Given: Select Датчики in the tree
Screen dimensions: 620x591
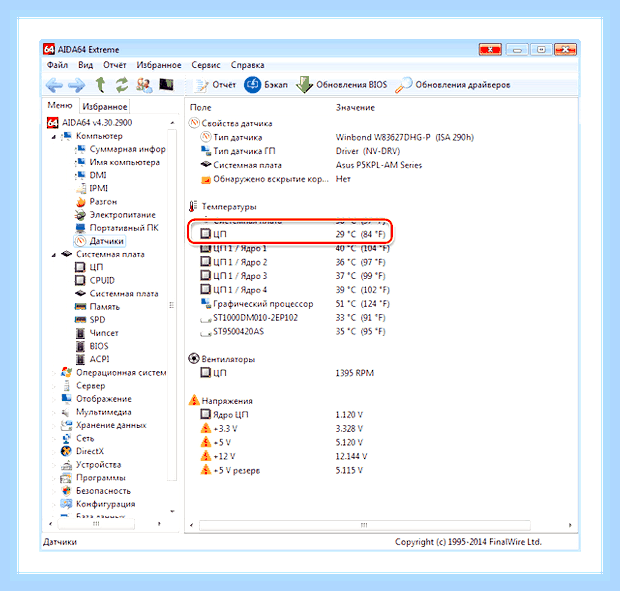Looking at the screenshot, I should point(106,241).
